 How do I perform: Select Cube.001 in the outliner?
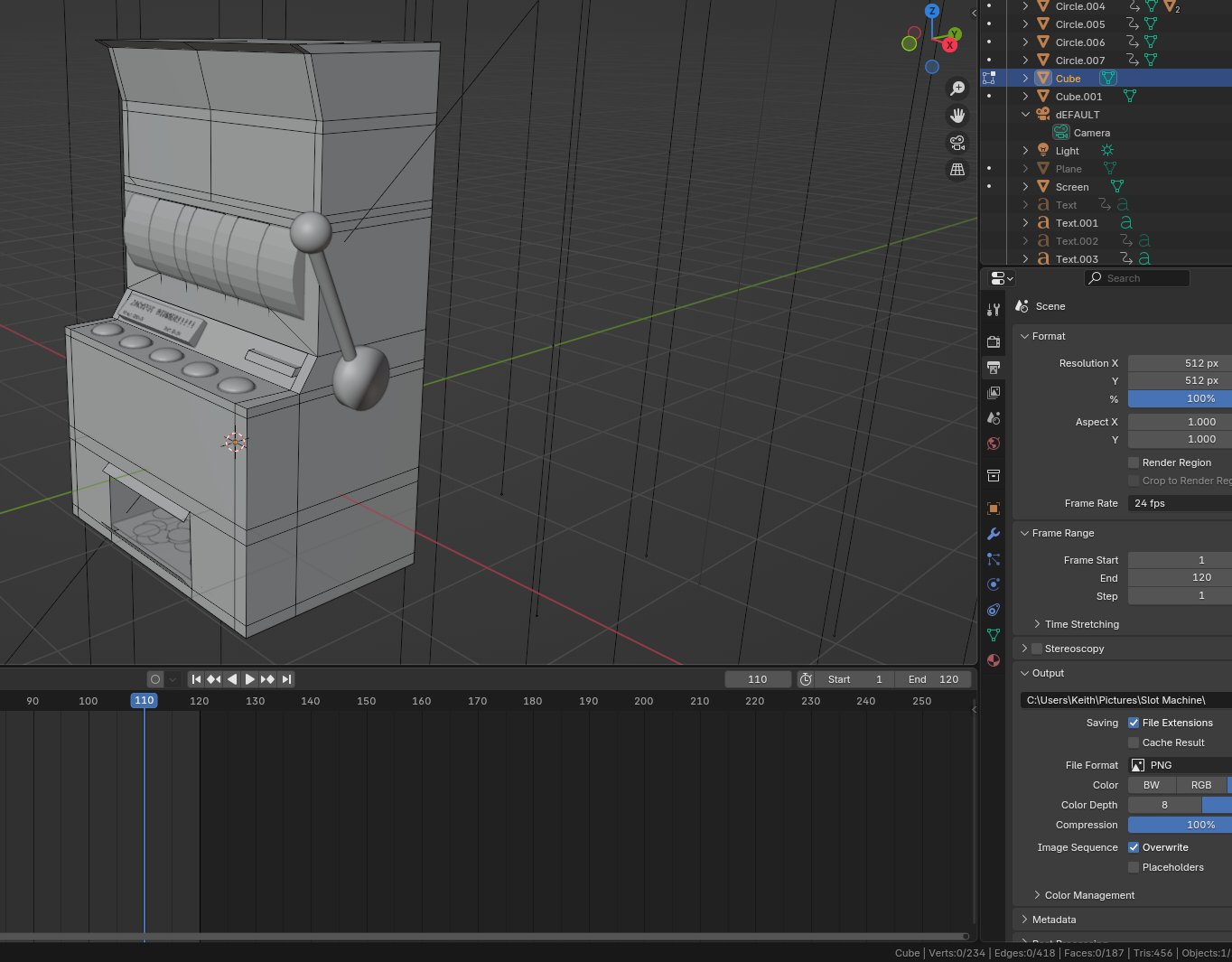[1078, 97]
